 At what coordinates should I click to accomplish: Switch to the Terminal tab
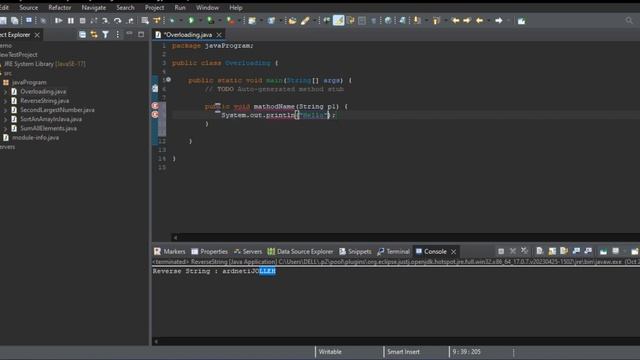pyautogui.click(x=393, y=251)
